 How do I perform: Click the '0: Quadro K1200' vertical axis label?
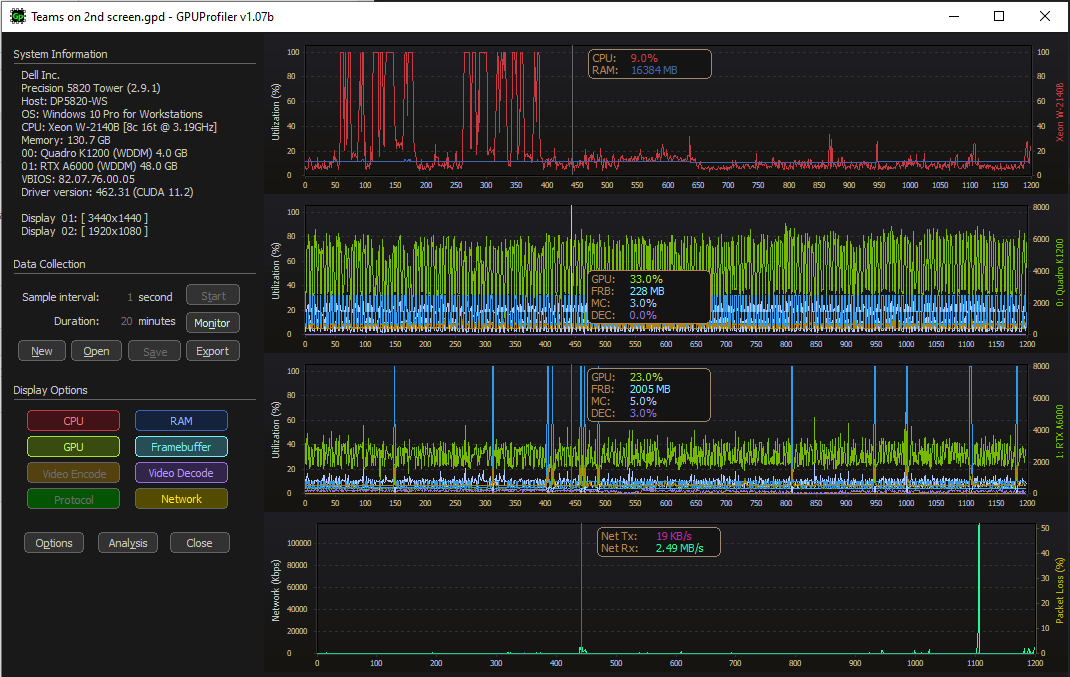pos(1059,272)
